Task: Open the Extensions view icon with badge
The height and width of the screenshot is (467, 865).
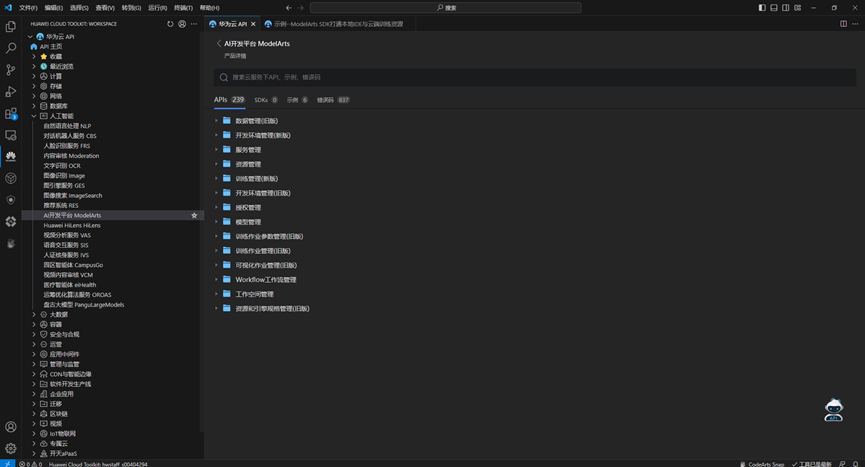Action: click(10, 114)
